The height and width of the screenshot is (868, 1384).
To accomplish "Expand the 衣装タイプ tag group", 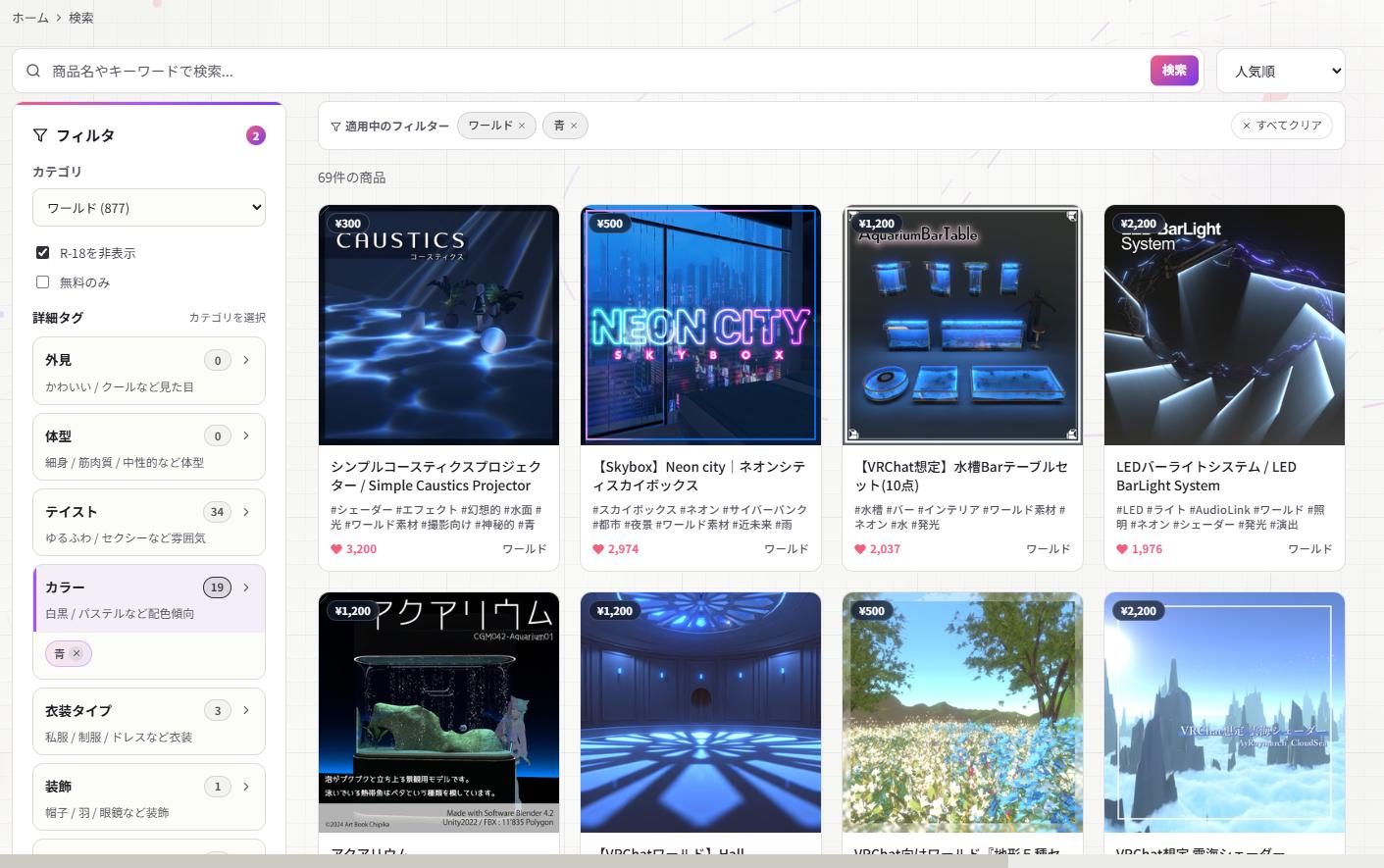I will (x=149, y=721).
